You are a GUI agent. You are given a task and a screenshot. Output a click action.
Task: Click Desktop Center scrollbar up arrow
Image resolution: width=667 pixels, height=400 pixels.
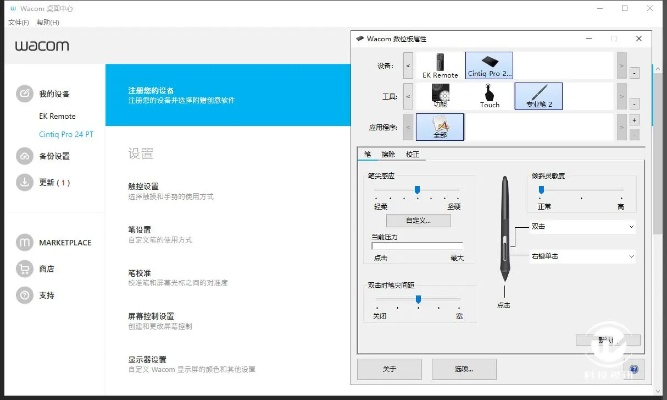(x=658, y=68)
